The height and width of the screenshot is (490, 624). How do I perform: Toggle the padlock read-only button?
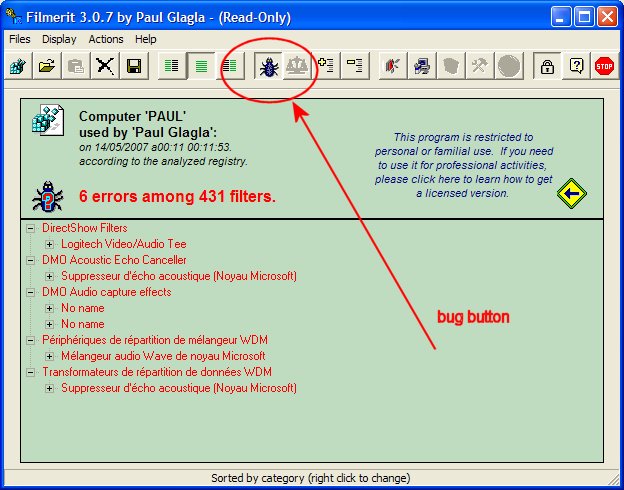point(547,66)
